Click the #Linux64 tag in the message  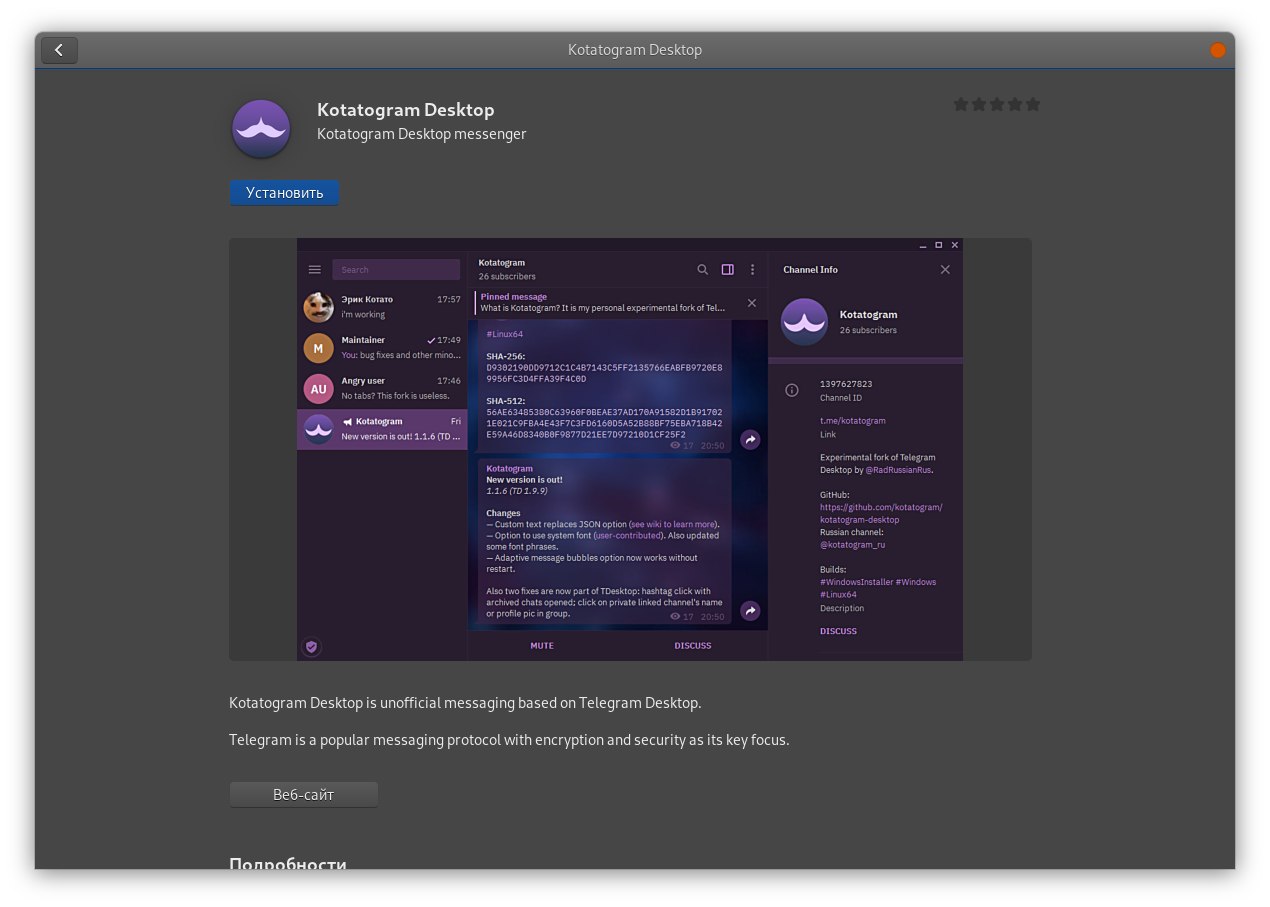pyautogui.click(x=504, y=334)
